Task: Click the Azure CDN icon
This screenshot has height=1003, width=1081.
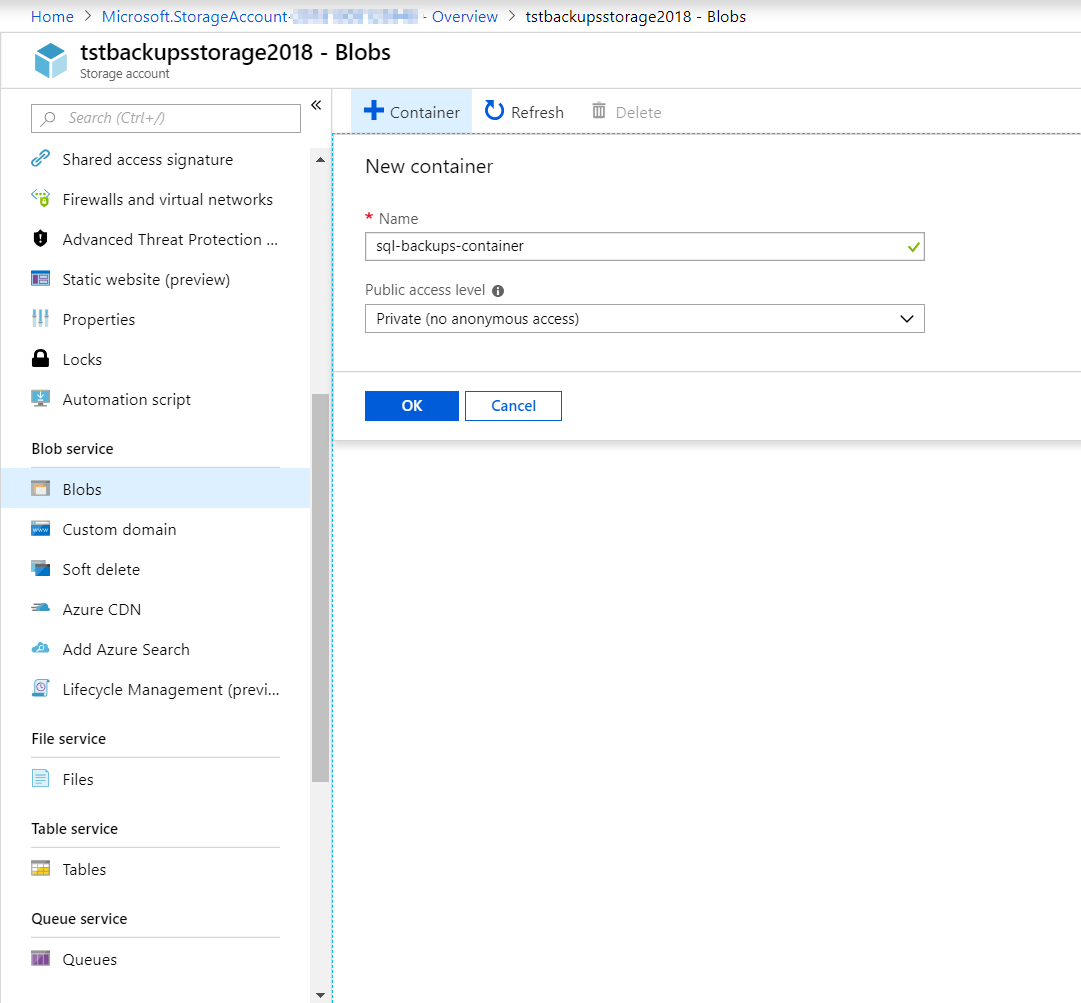Action: coord(41,608)
